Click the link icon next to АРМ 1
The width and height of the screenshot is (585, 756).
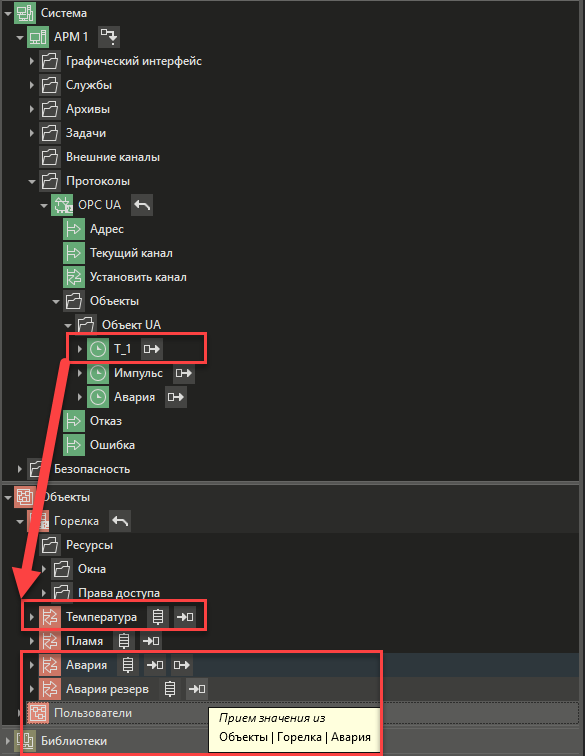tap(109, 37)
